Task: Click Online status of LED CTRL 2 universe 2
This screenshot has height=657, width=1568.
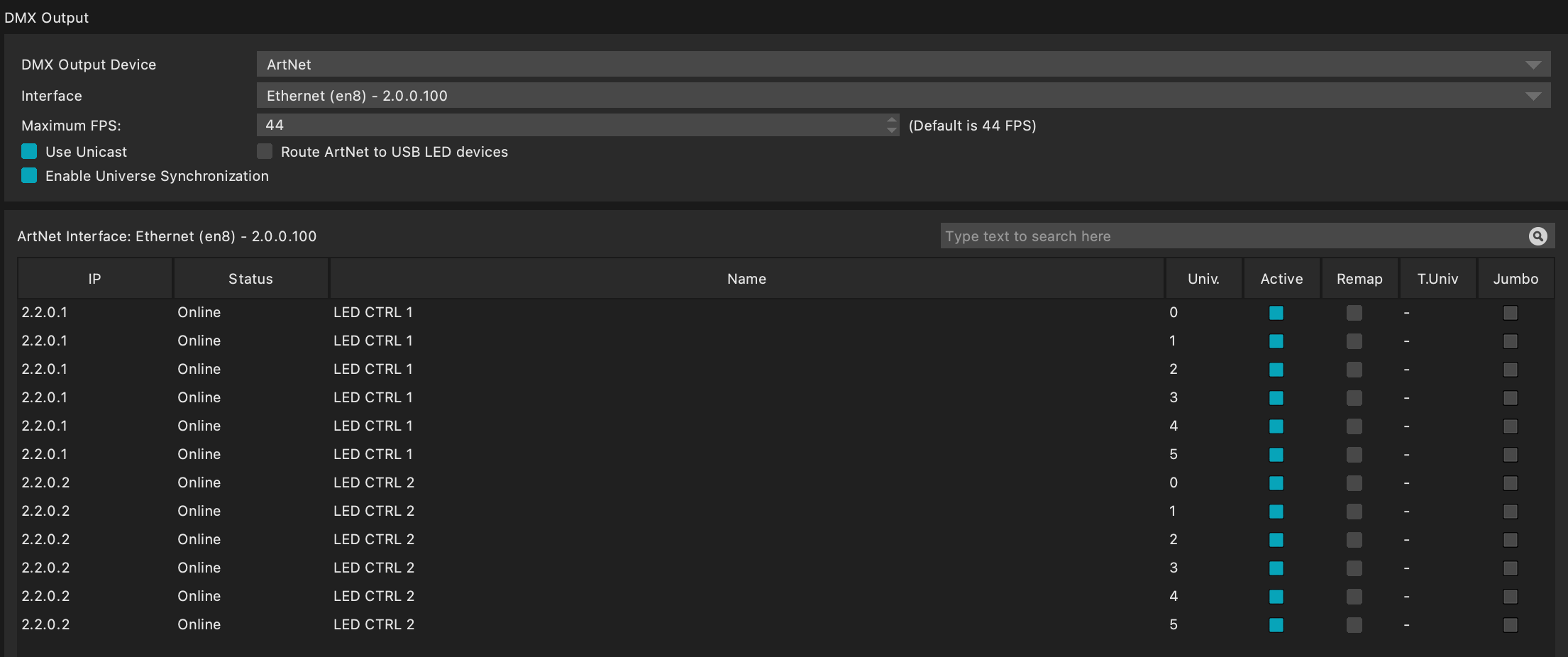Action: [x=199, y=539]
